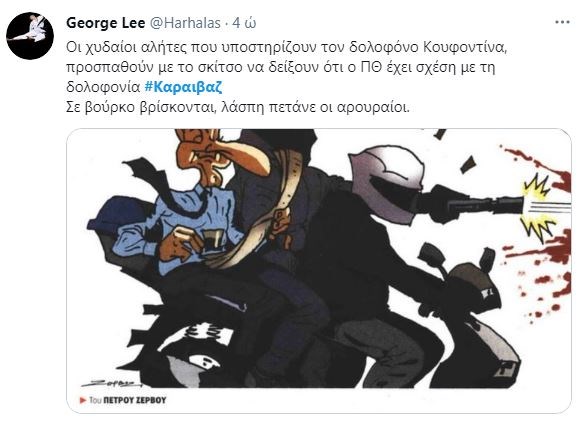The width and height of the screenshot is (586, 426).
Task: Click the last tweet line about αρουραίοι
Action: [x=238, y=107]
